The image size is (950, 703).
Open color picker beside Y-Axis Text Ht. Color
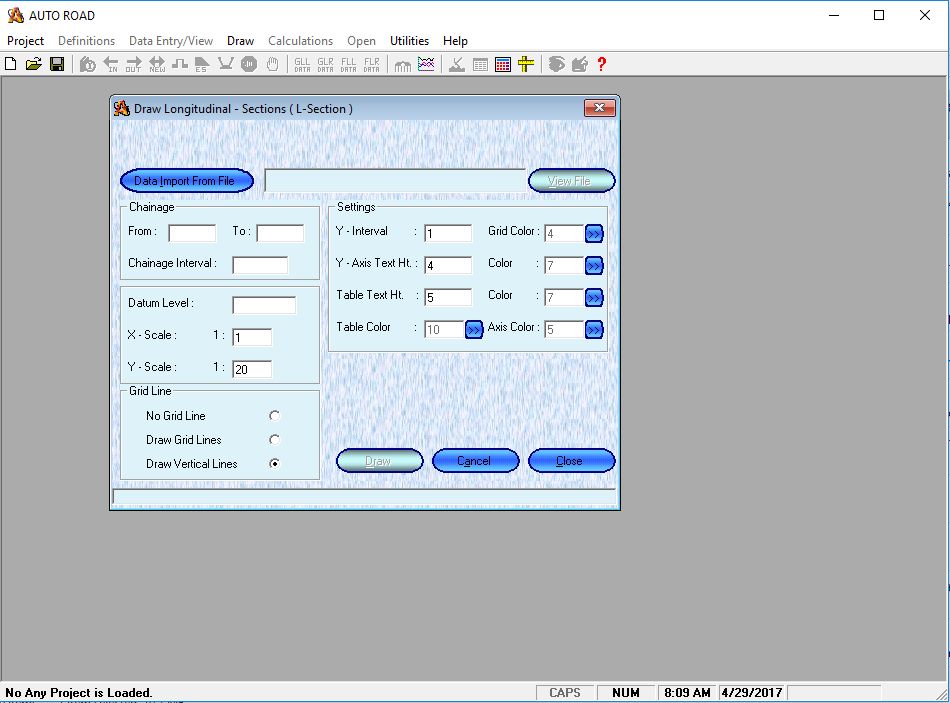click(594, 265)
